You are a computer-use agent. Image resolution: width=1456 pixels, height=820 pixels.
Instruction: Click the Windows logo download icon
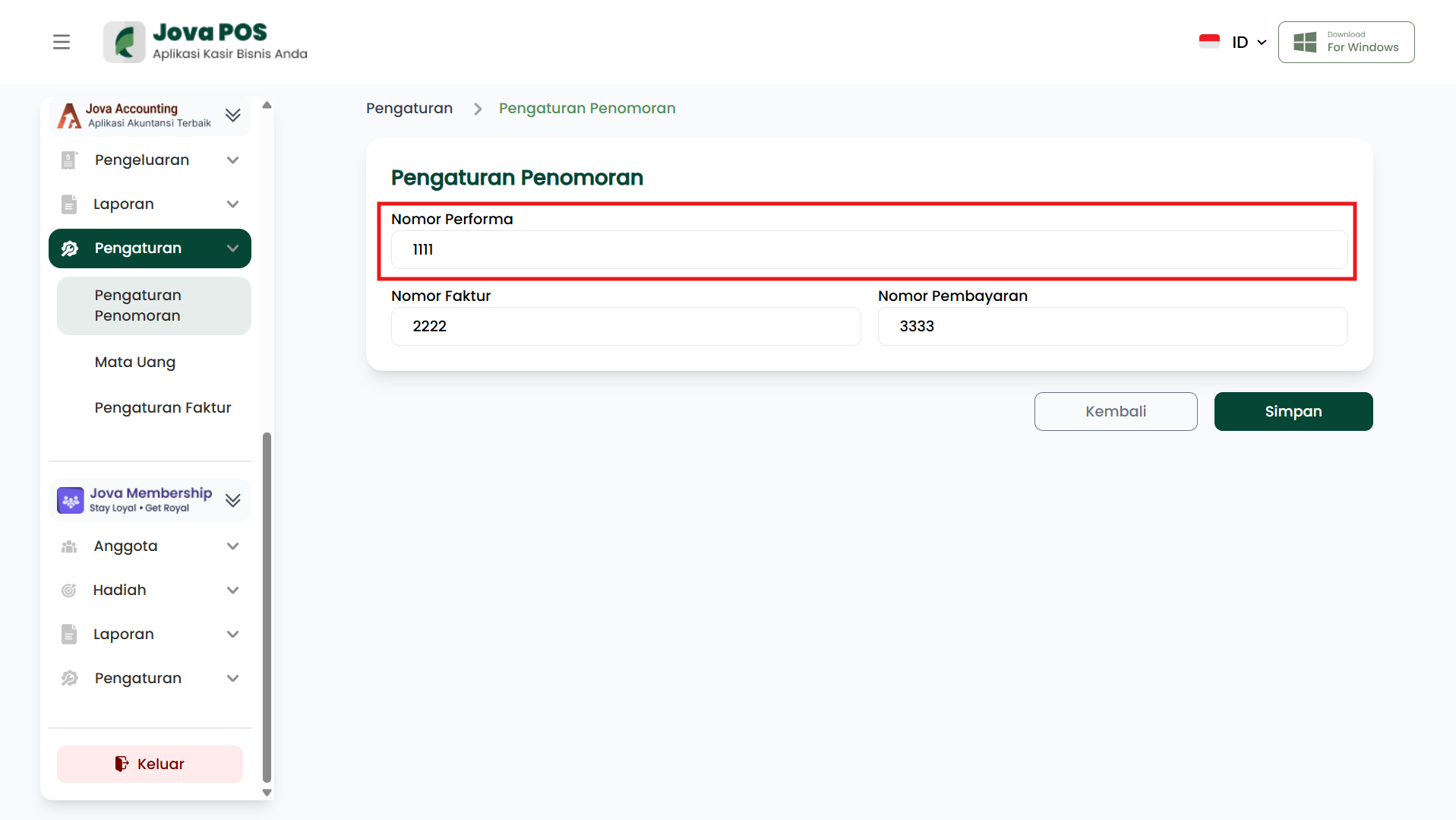pyautogui.click(x=1305, y=42)
